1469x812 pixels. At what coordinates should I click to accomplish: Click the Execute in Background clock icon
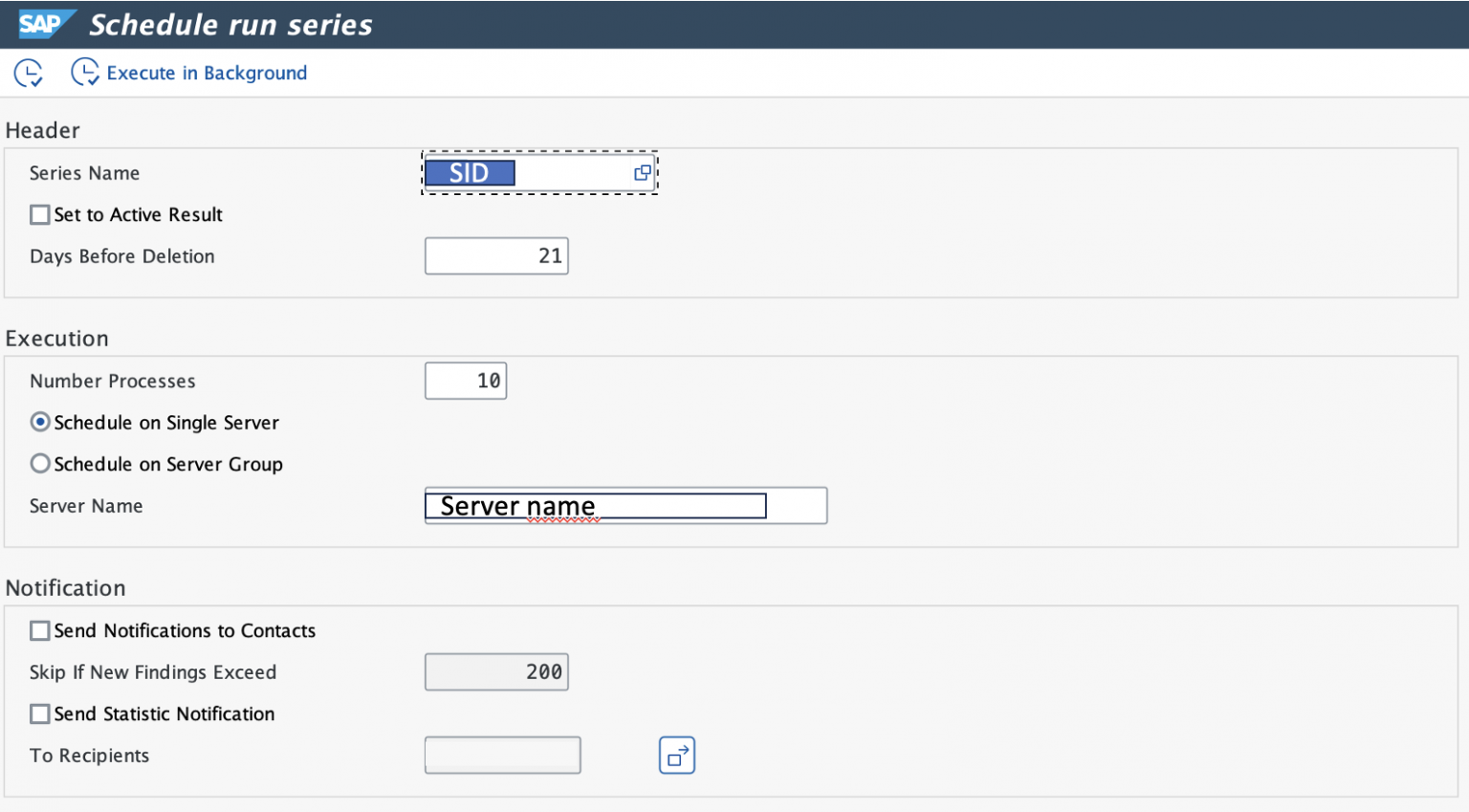pyautogui.click(x=85, y=73)
